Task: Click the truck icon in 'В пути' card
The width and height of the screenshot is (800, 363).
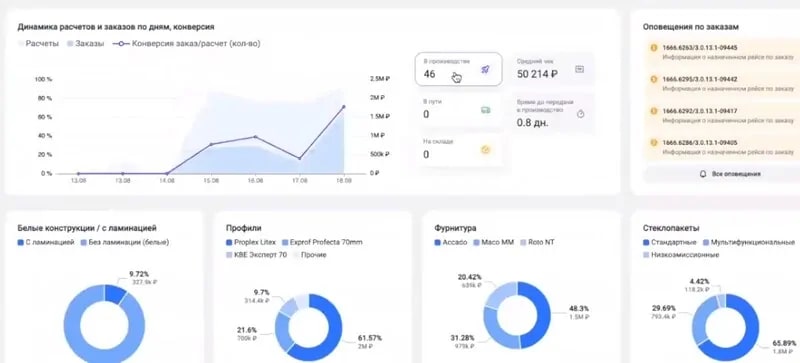Action: click(486, 110)
